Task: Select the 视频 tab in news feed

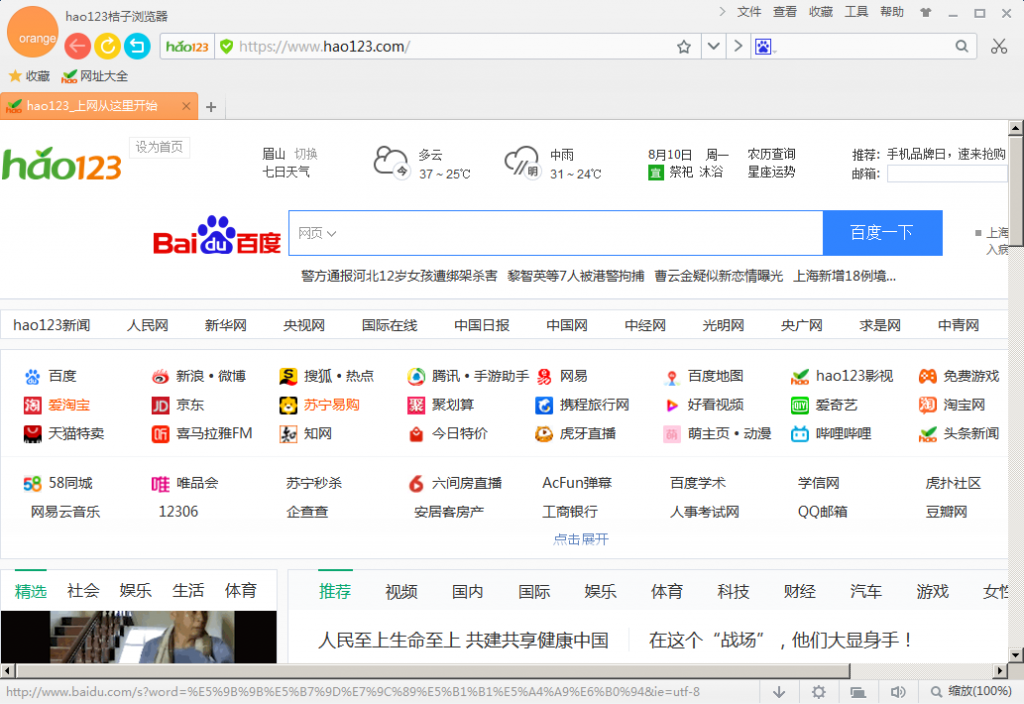Action: [401, 592]
